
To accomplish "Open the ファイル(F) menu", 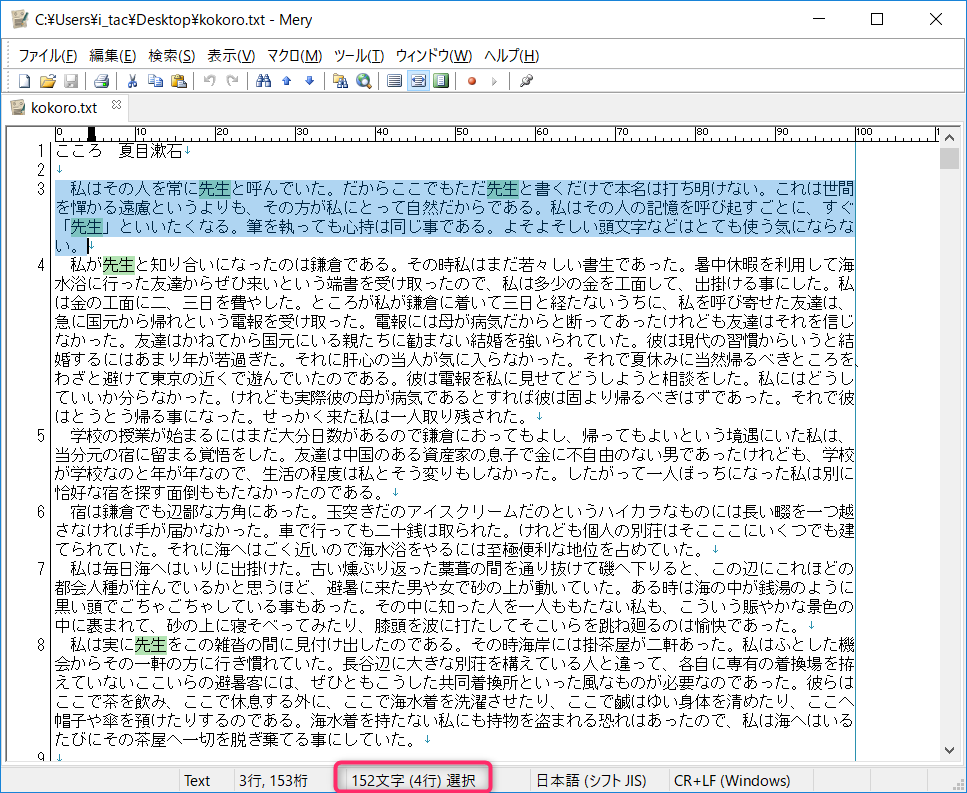I will click(47, 55).
